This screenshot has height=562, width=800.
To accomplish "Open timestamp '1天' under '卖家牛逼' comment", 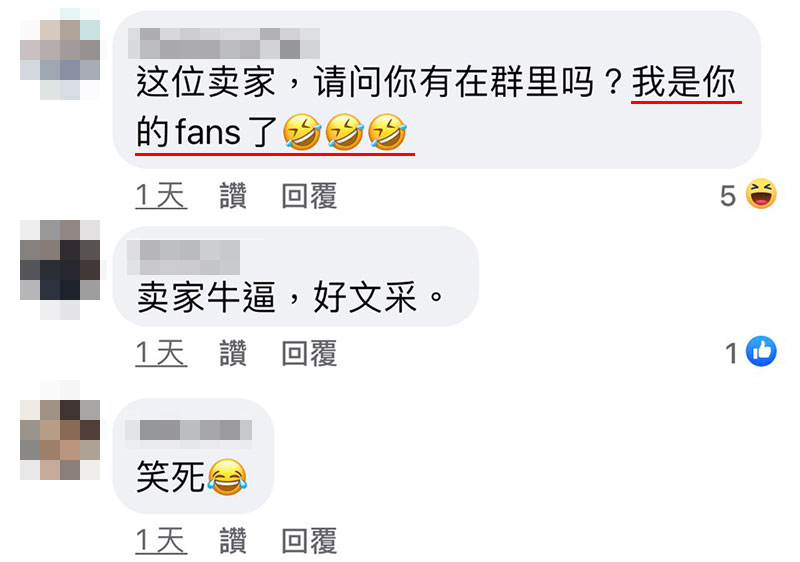I will (x=161, y=353).
